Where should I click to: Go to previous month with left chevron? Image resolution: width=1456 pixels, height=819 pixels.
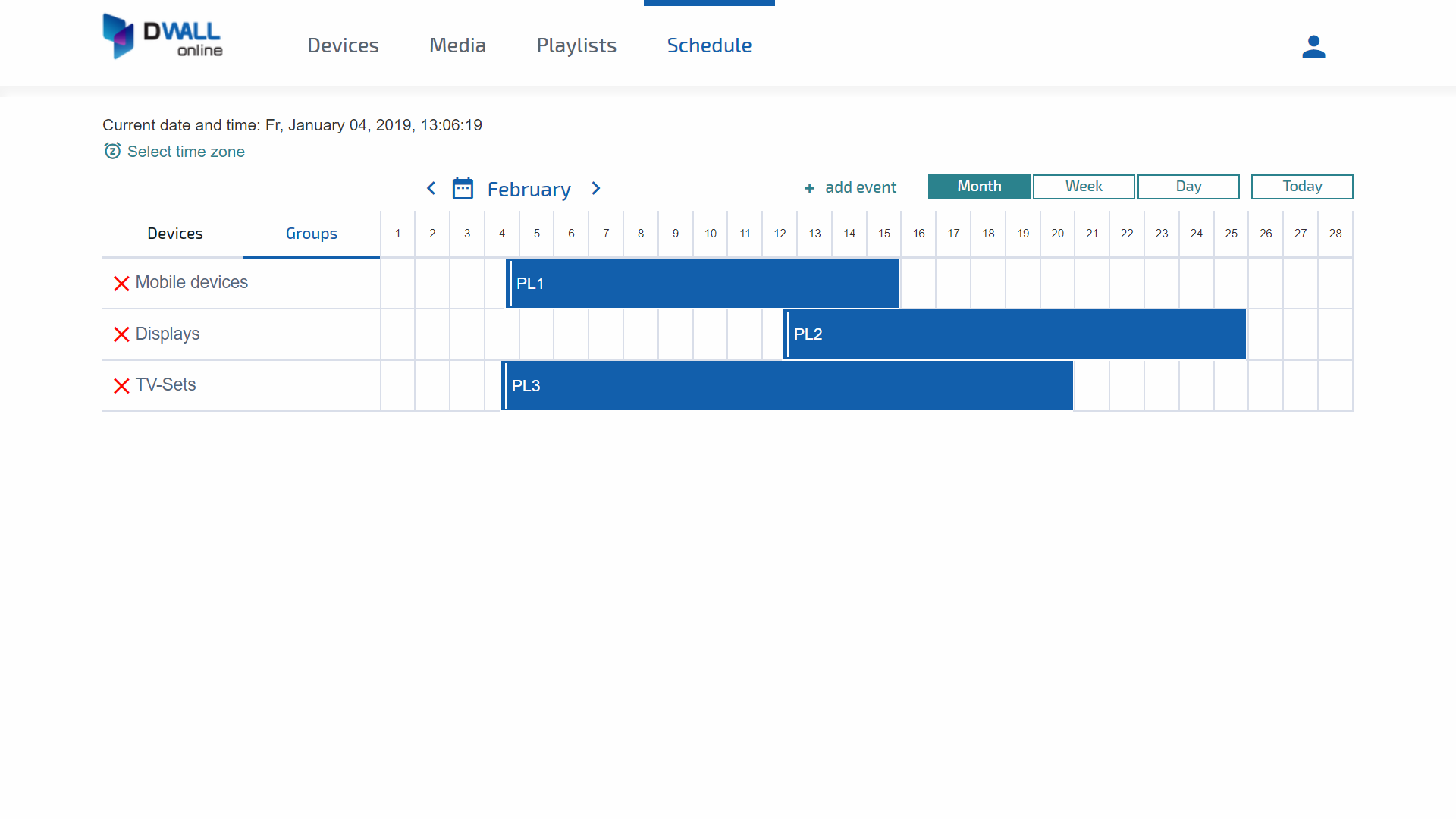point(431,188)
